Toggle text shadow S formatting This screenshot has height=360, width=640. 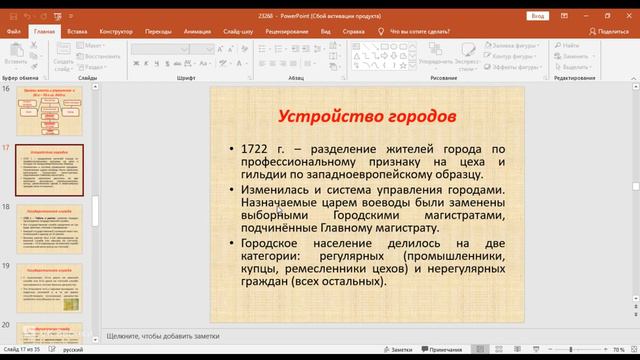[167, 63]
